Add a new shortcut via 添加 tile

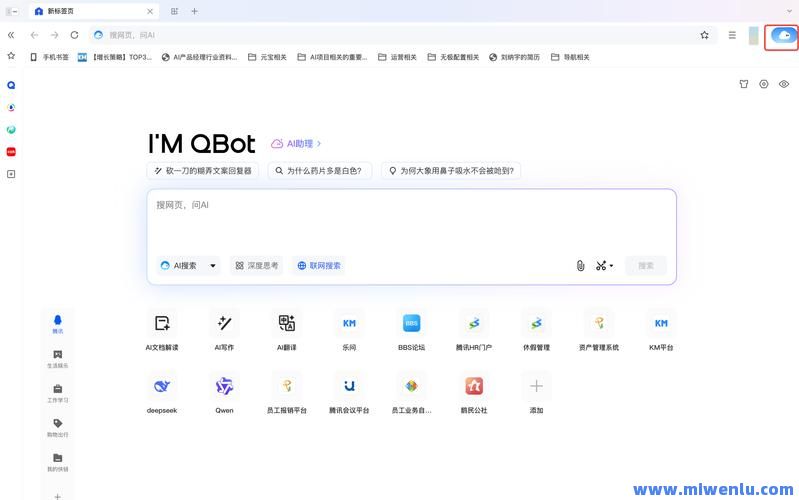[537, 393]
